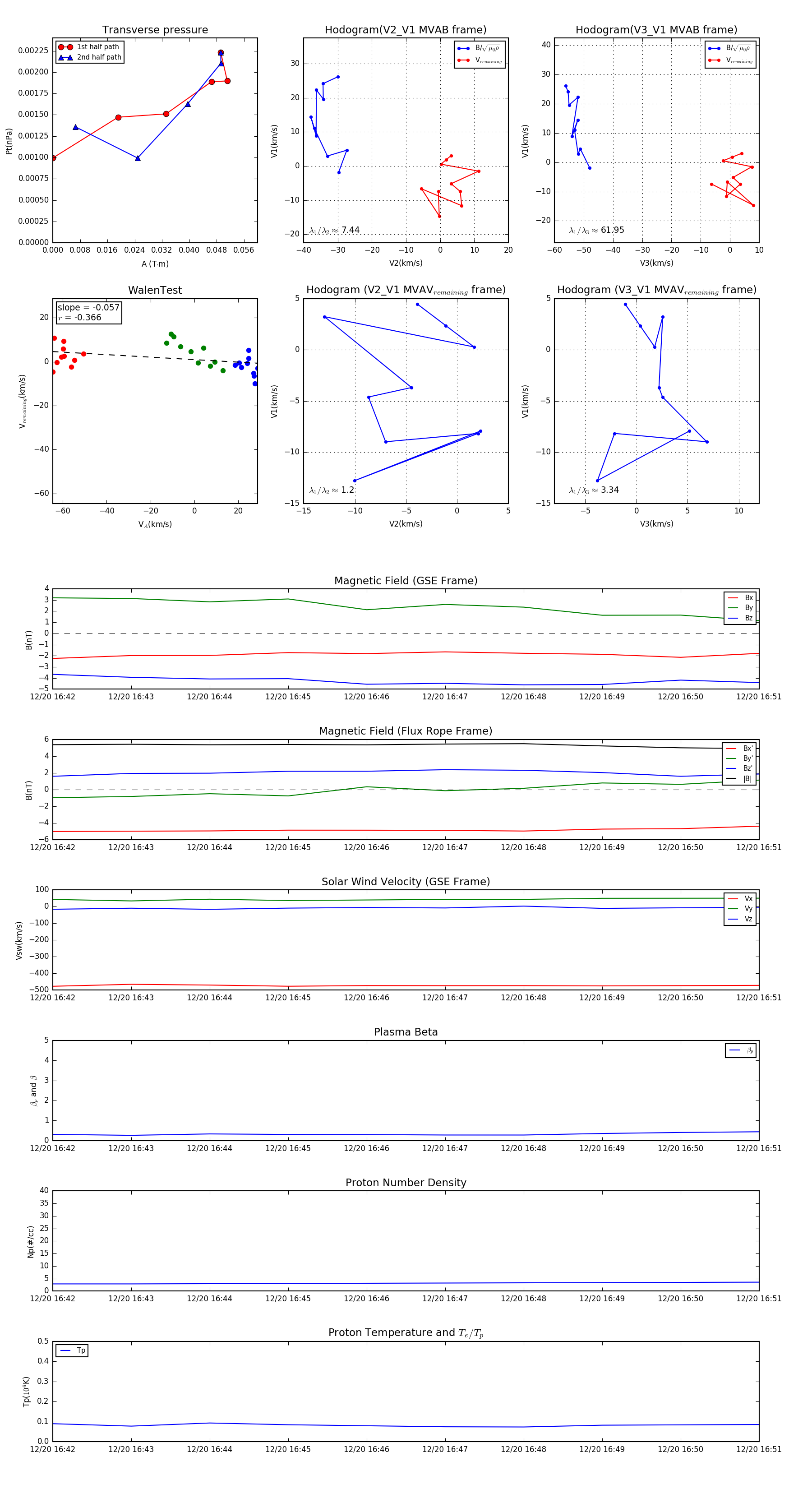This screenshot has width=812, height=1489.
Task: Select the βp legend entry in Plasma Beta
Action: coord(742,1050)
